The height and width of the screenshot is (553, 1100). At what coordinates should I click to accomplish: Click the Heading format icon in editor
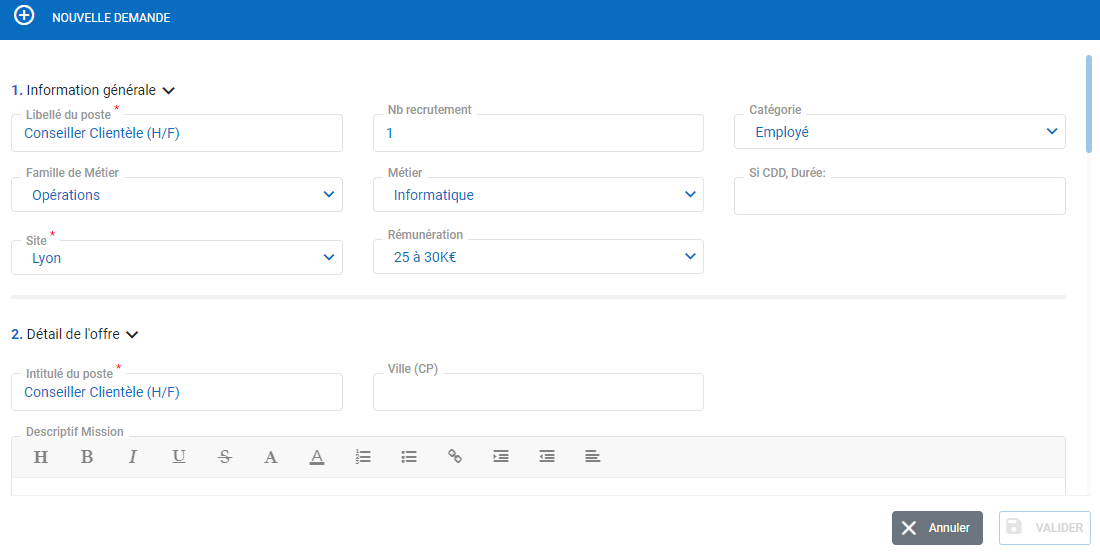pos(41,457)
